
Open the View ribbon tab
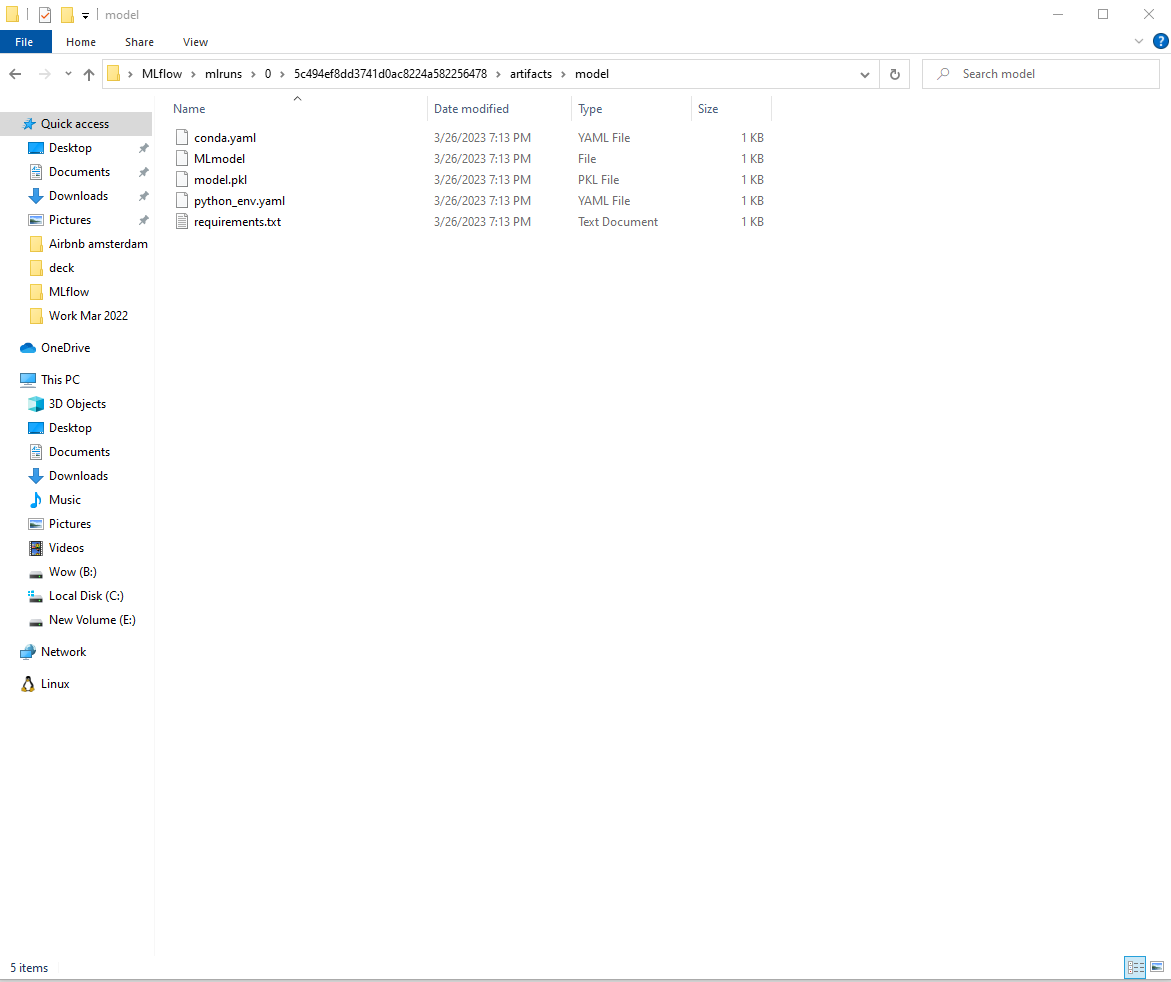195,42
